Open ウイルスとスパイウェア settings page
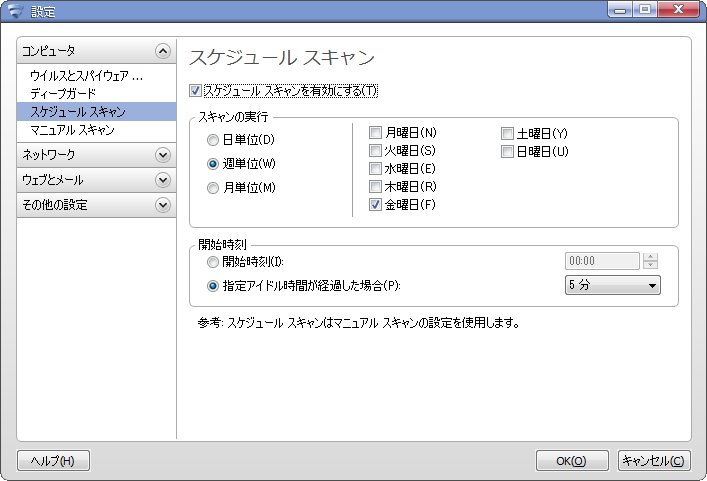The width and height of the screenshot is (707, 481). tap(87, 76)
